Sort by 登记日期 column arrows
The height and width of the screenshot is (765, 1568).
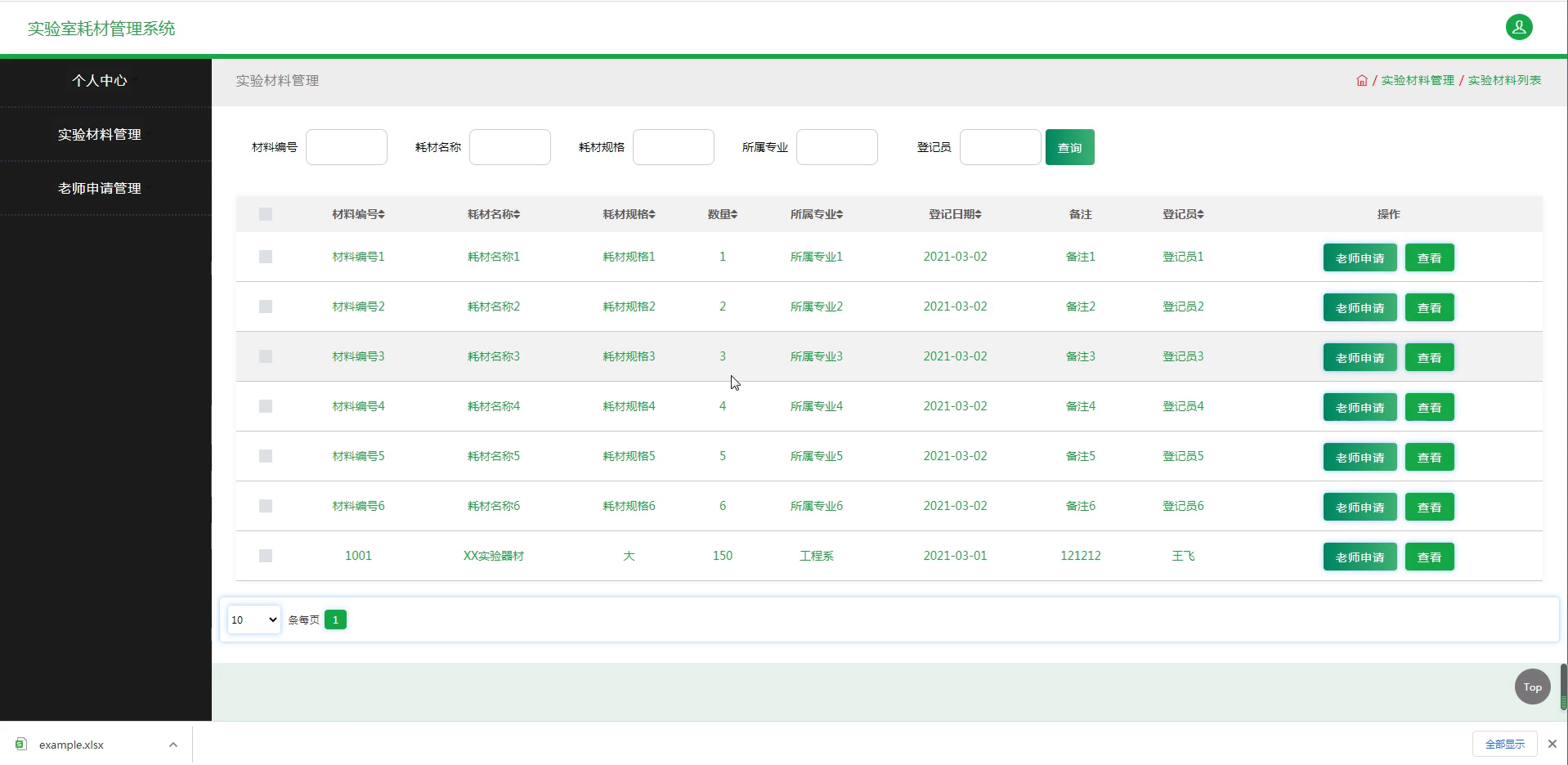pos(979,214)
